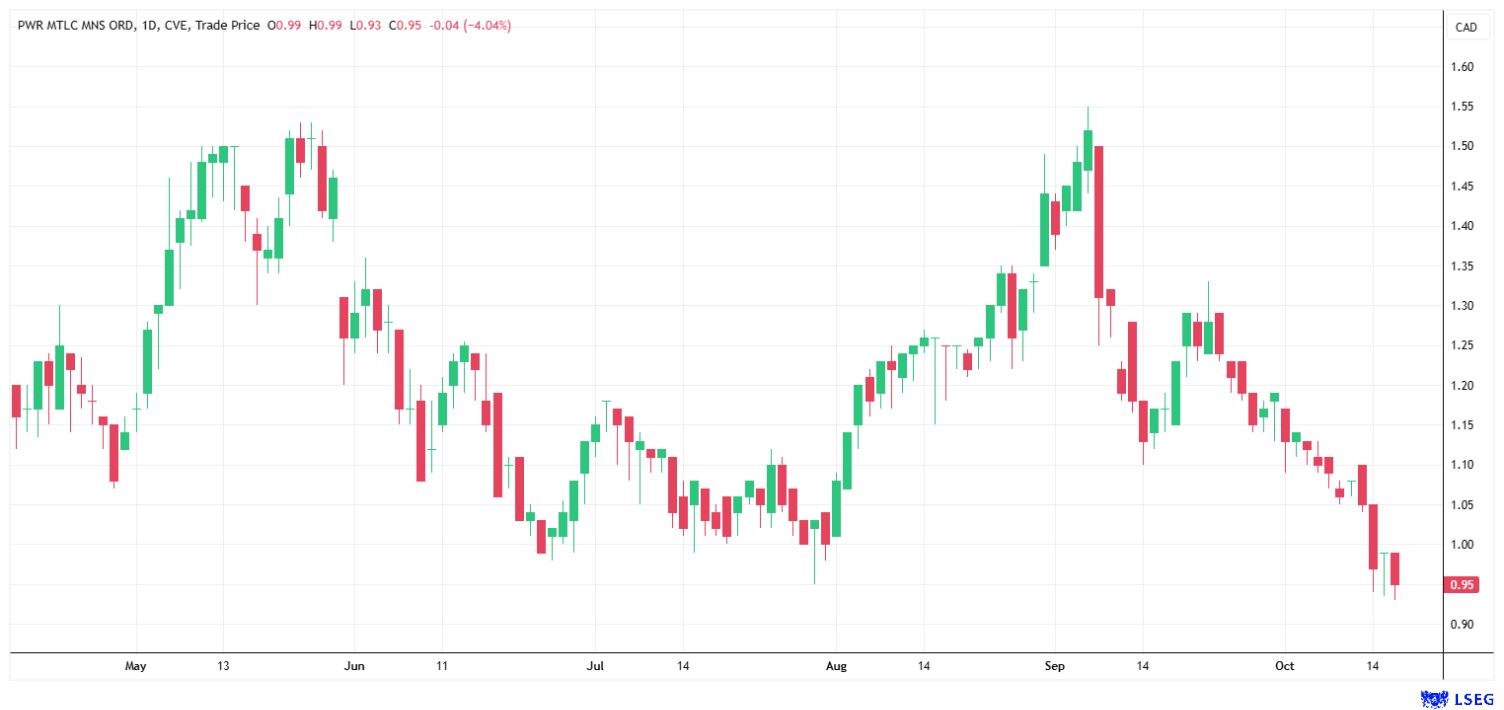The width and height of the screenshot is (1504, 710).
Task: Click the 1.30 price axis label
Action: (x=1462, y=306)
